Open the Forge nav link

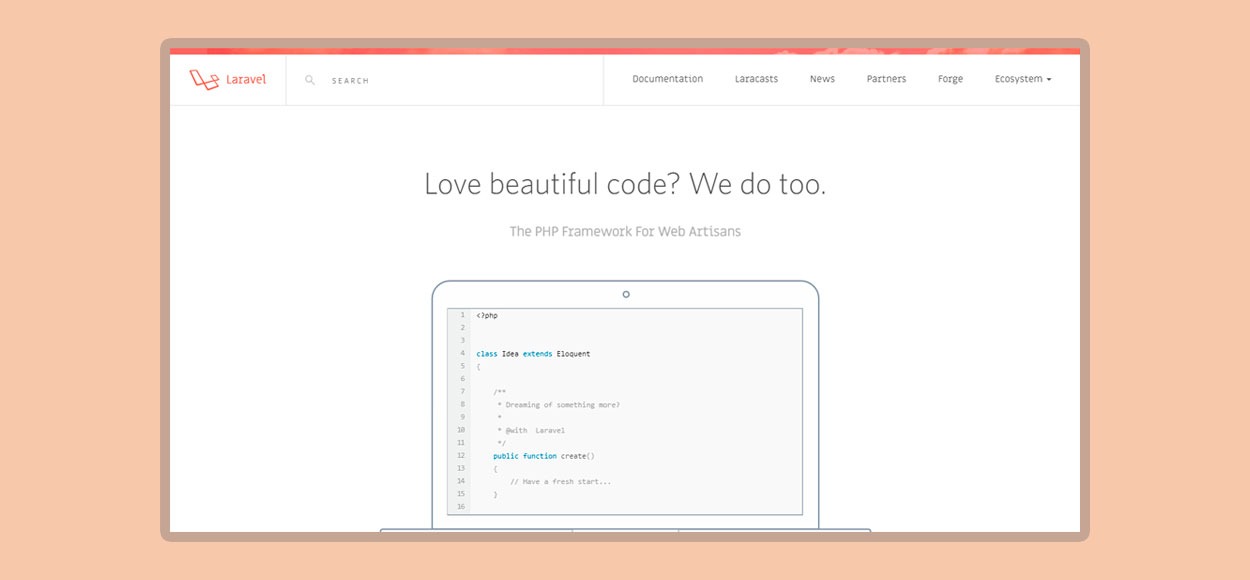(x=951, y=79)
